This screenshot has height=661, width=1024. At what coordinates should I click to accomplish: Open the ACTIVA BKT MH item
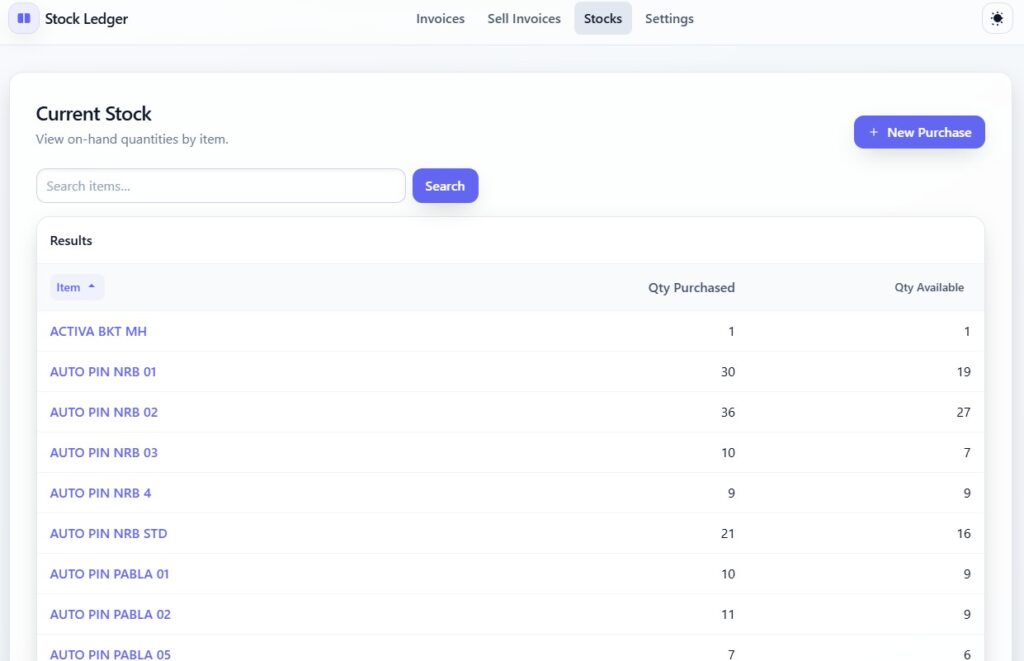point(98,331)
